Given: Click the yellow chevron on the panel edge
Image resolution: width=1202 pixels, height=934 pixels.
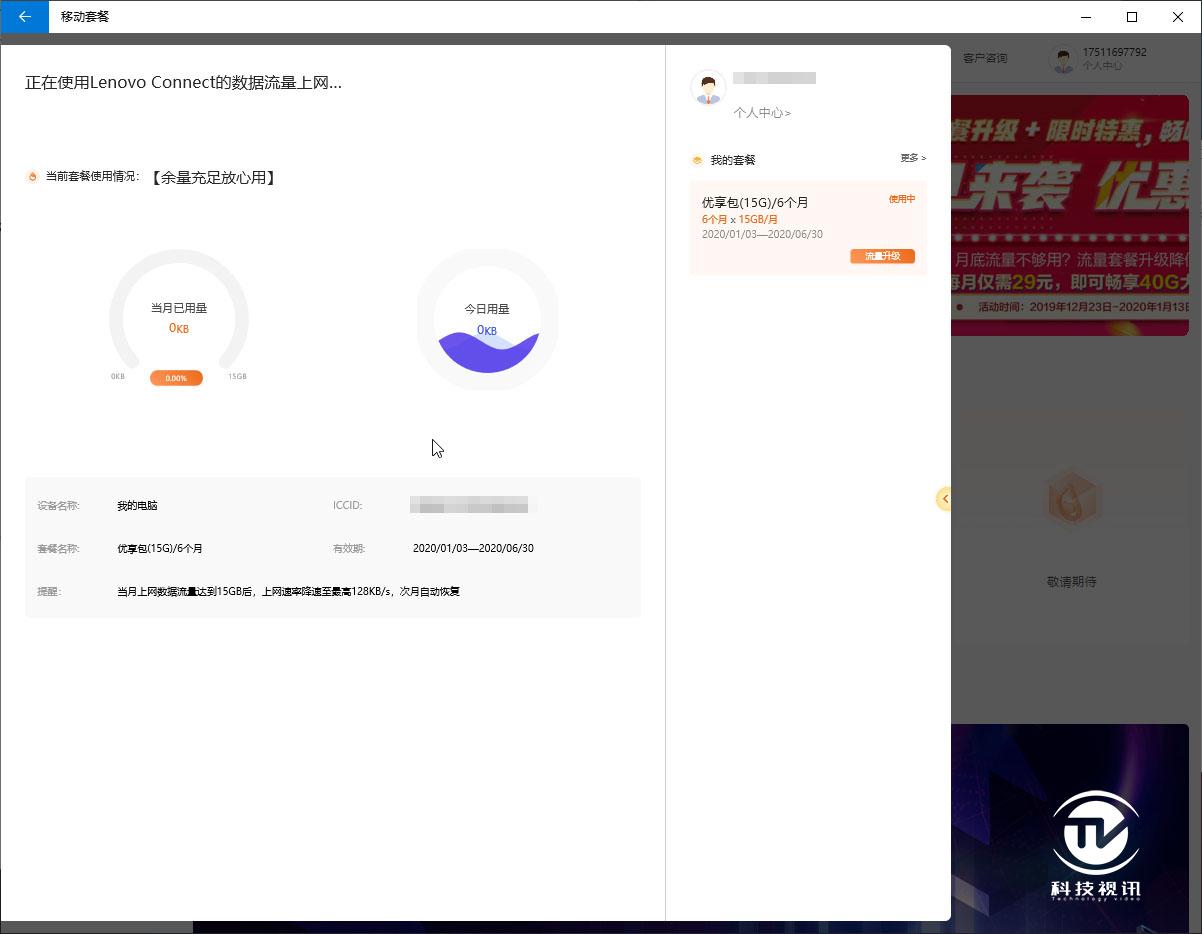Looking at the screenshot, I should (944, 498).
